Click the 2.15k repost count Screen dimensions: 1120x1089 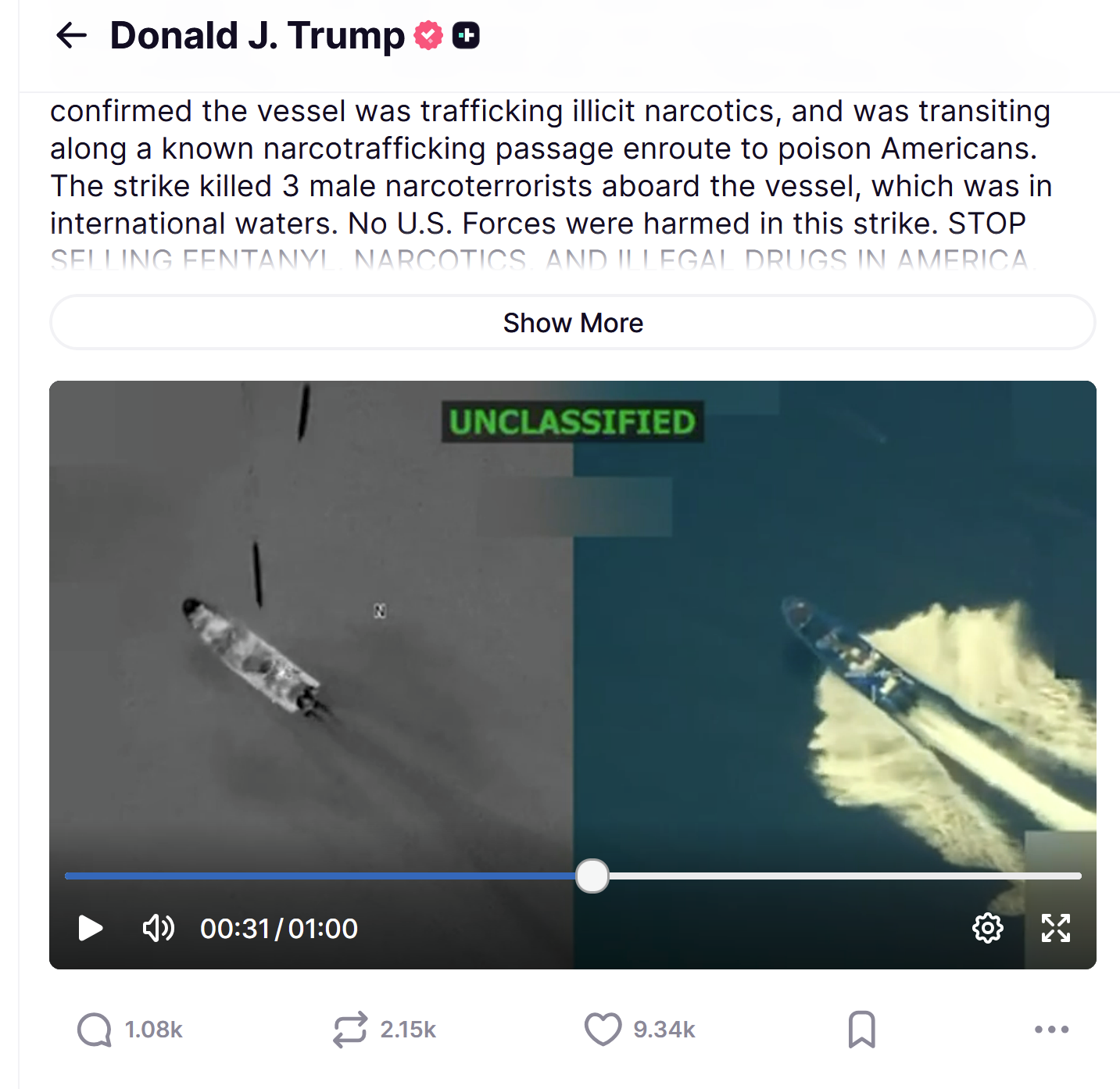[408, 1030]
